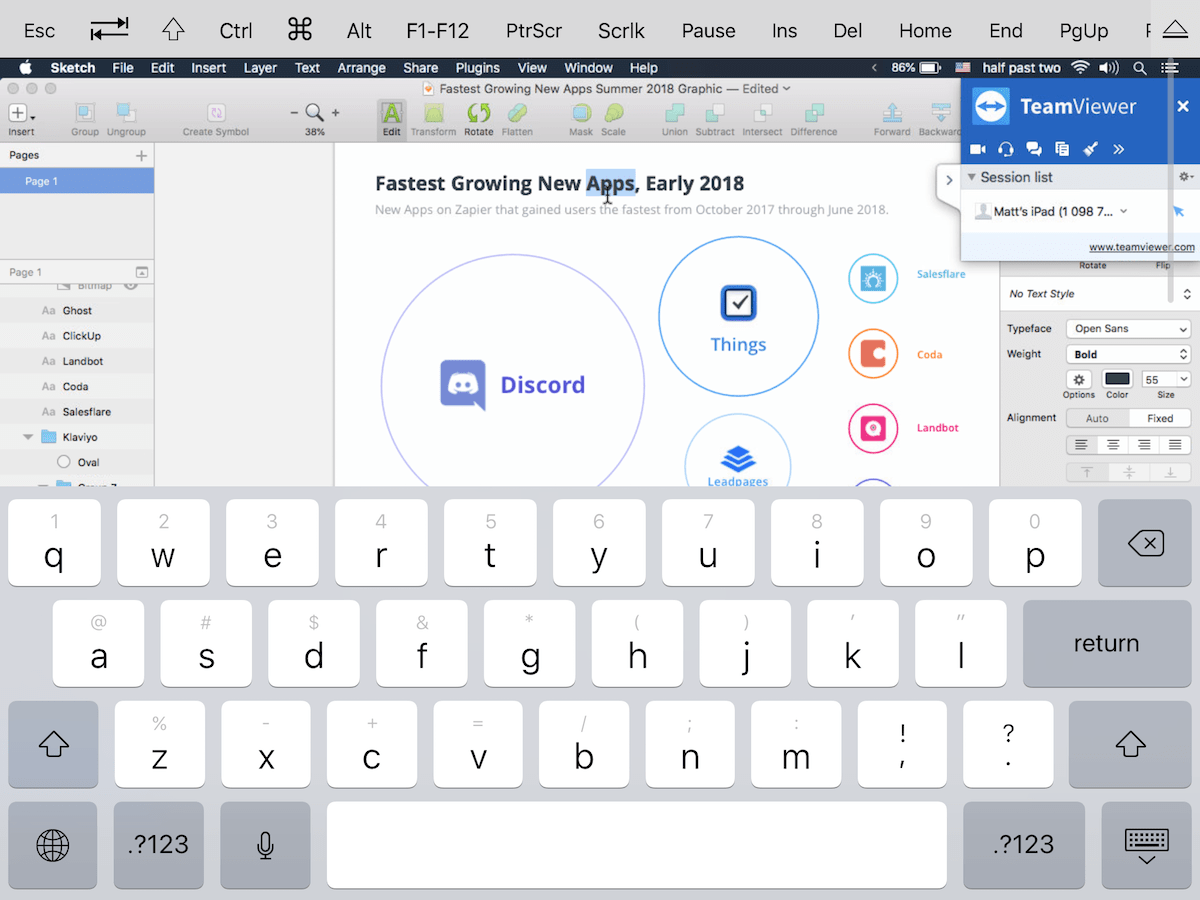Image resolution: width=1200 pixels, height=900 pixels.
Task: Start TeamViewer video call icon
Action: point(978,149)
